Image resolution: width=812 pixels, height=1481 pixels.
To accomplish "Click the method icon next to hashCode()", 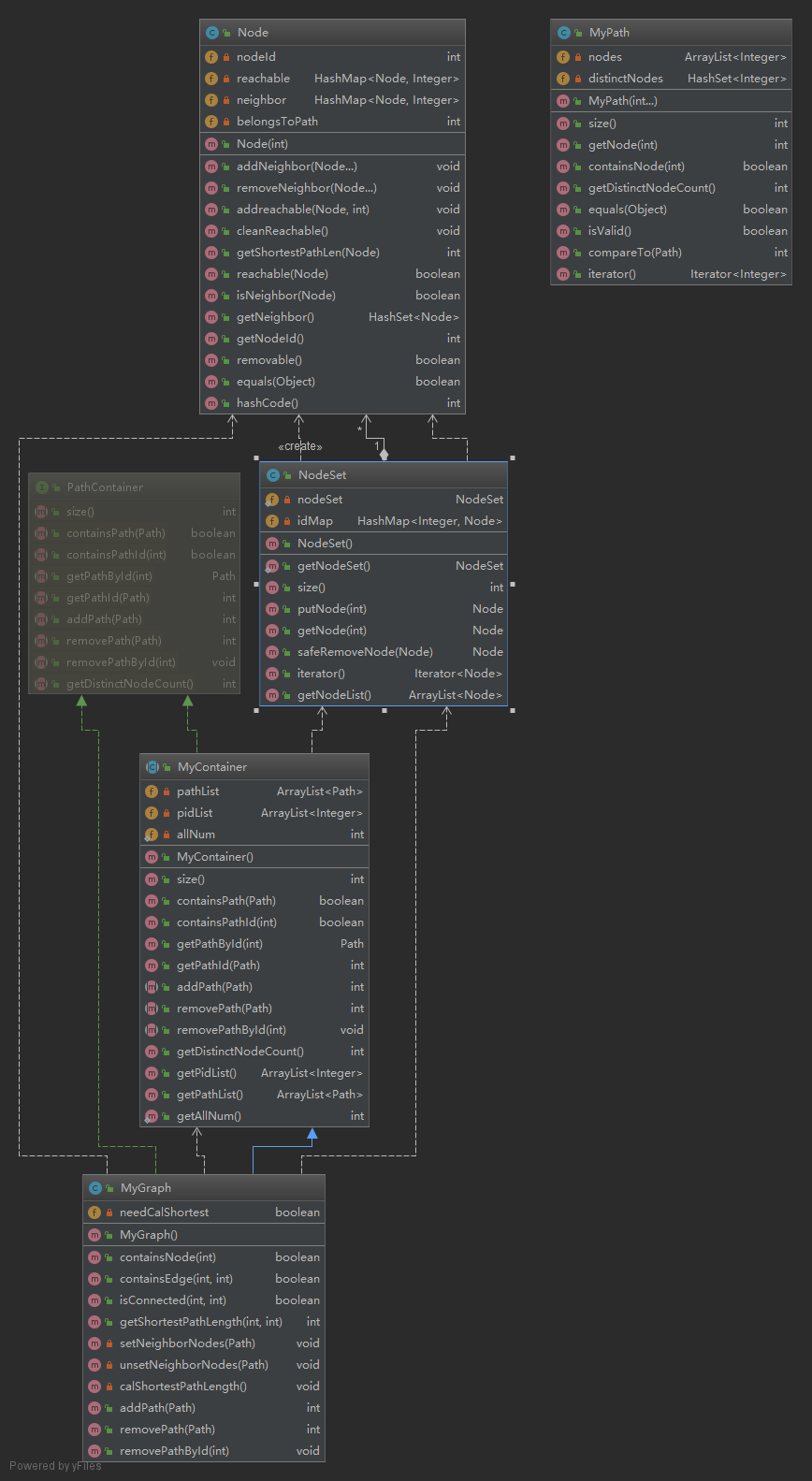I will 211,403.
